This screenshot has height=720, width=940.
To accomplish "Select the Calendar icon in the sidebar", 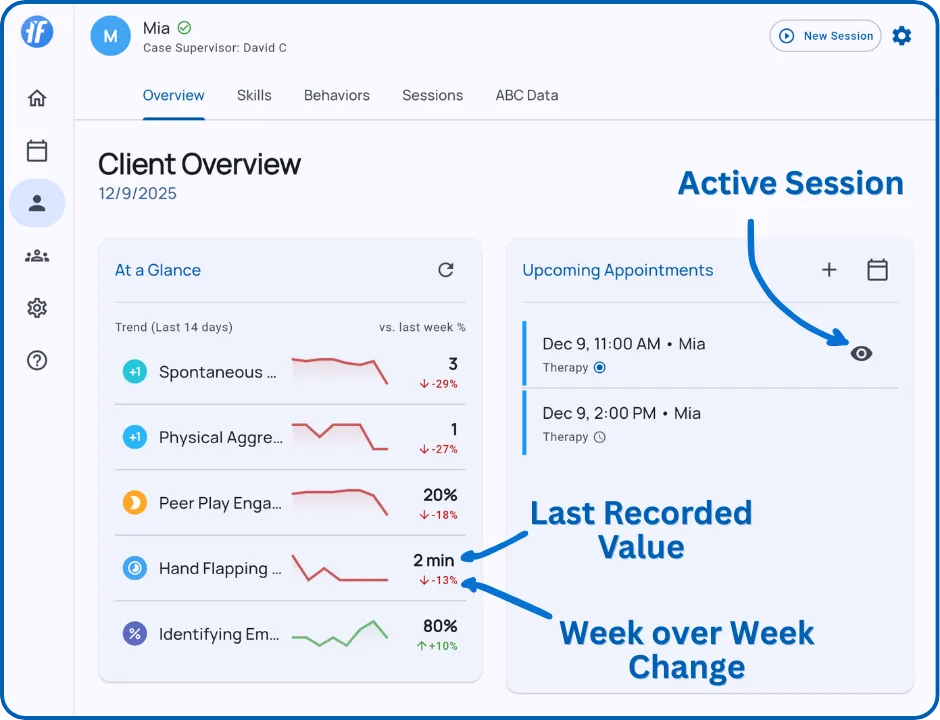I will (37, 150).
